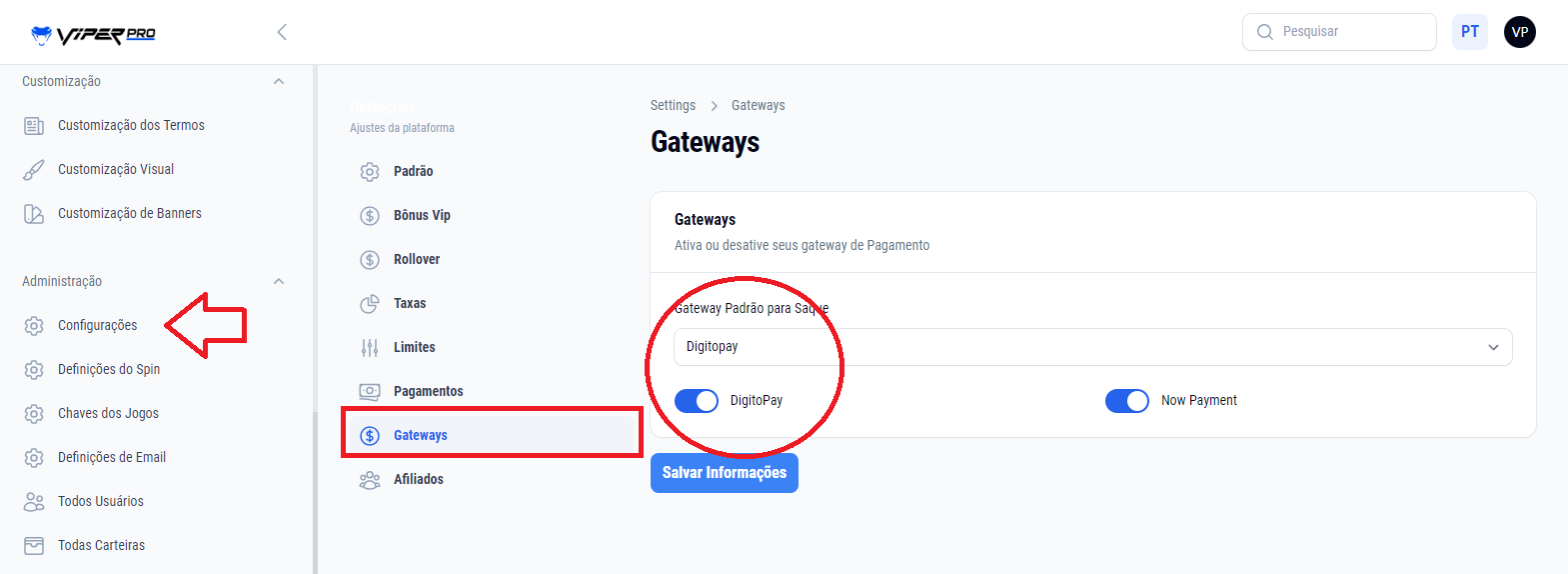
Task: Turn off the Now Payment toggle
Action: (x=1127, y=401)
